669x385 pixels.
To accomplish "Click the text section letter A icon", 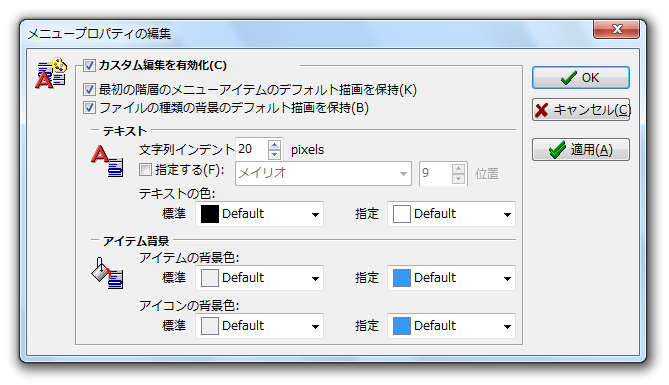I will (107, 161).
